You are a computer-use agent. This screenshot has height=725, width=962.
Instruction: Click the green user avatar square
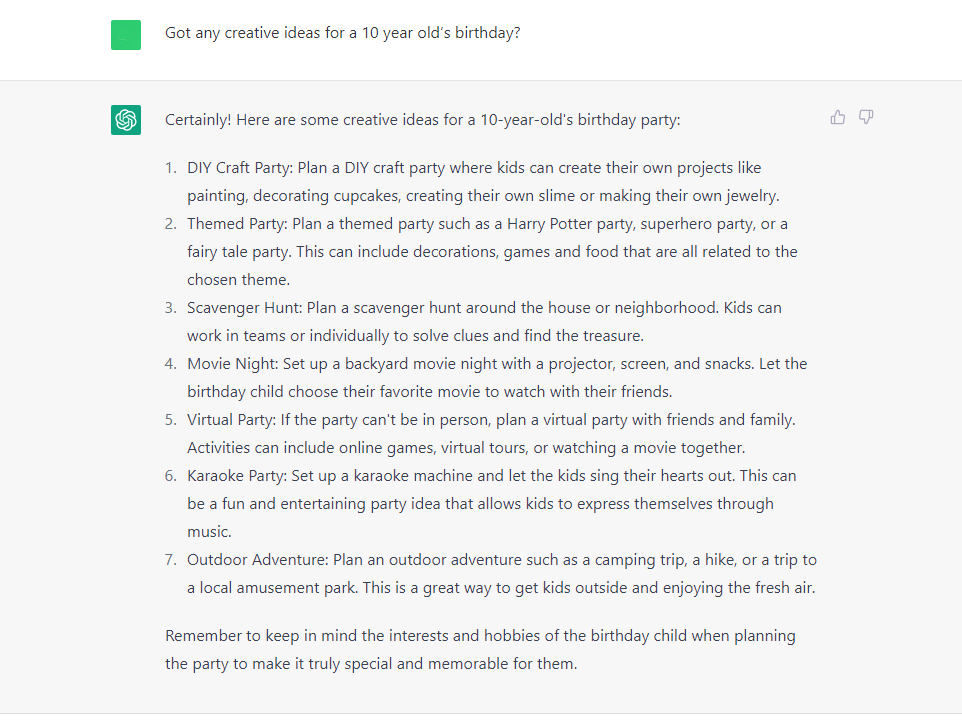126,35
